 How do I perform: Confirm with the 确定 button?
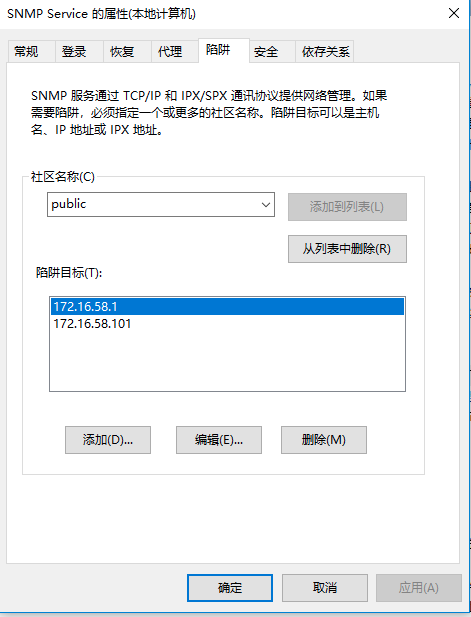coord(230,587)
